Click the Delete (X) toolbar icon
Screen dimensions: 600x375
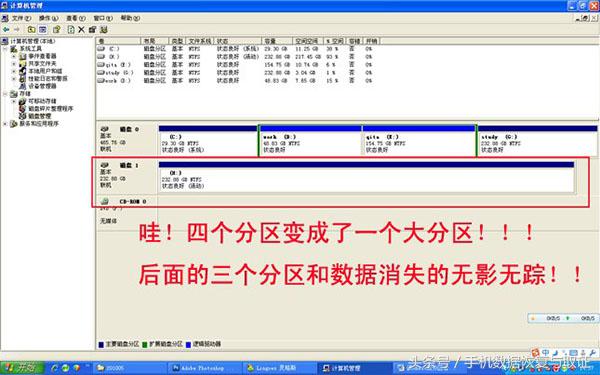click(81, 29)
